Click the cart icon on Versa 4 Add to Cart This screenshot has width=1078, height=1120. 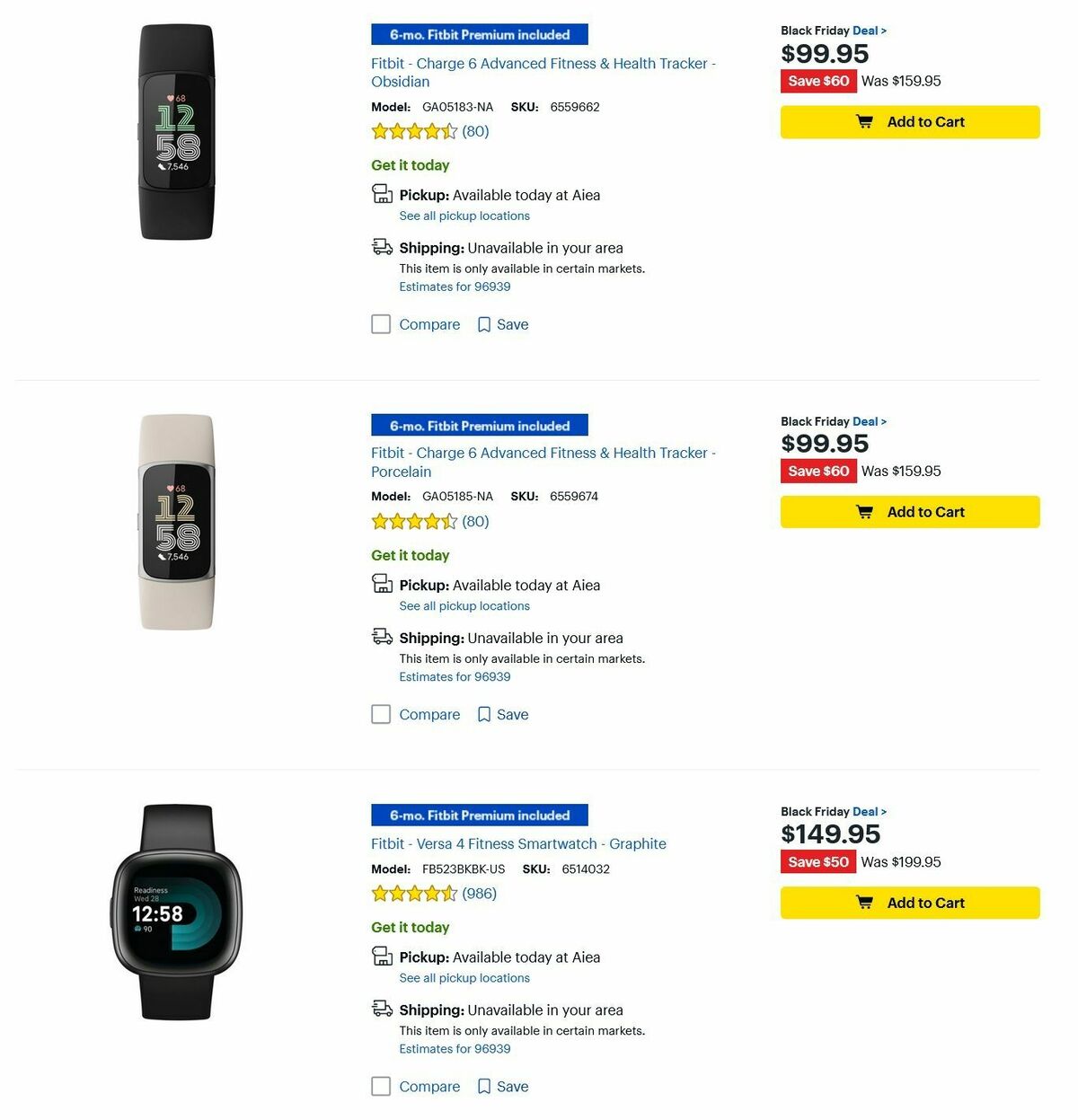[865, 902]
